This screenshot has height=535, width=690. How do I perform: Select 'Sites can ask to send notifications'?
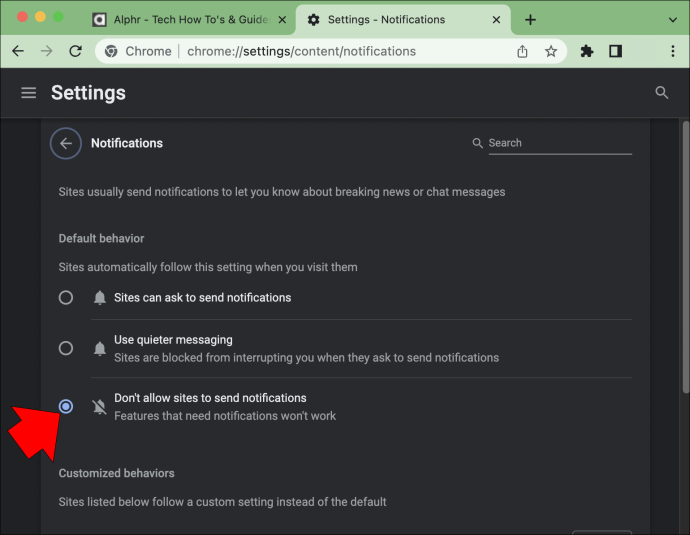click(66, 298)
